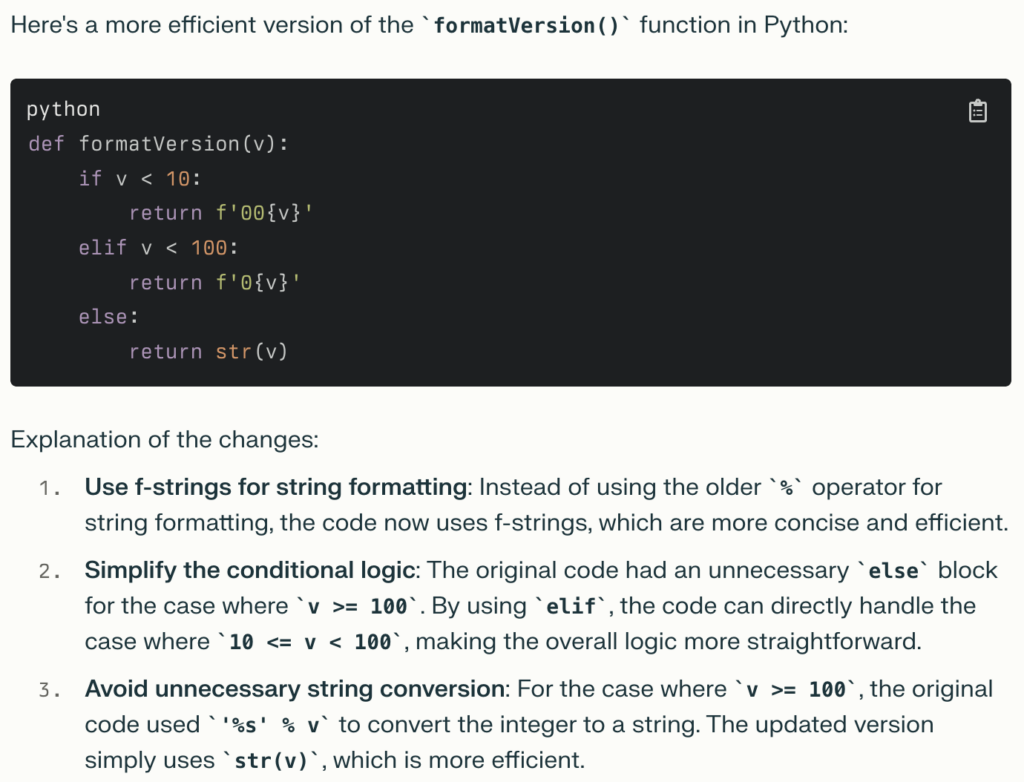This screenshot has height=782, width=1024.
Task: Click the 'elif v < 100:' code line
Action: (159, 248)
